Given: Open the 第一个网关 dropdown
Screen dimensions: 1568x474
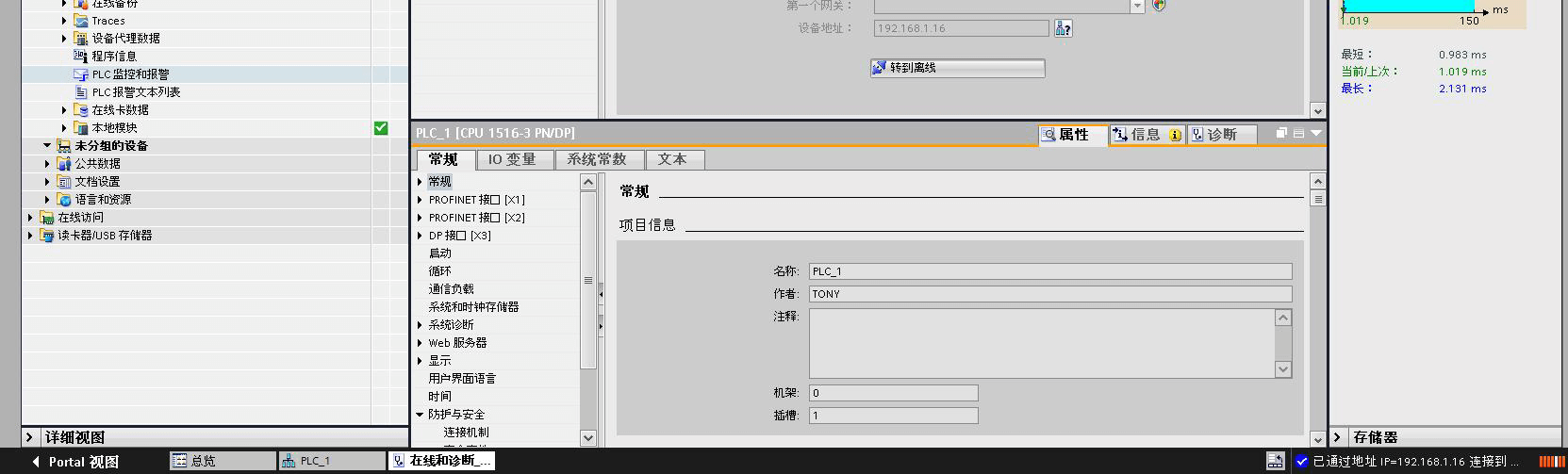Looking at the screenshot, I should 1137,7.
